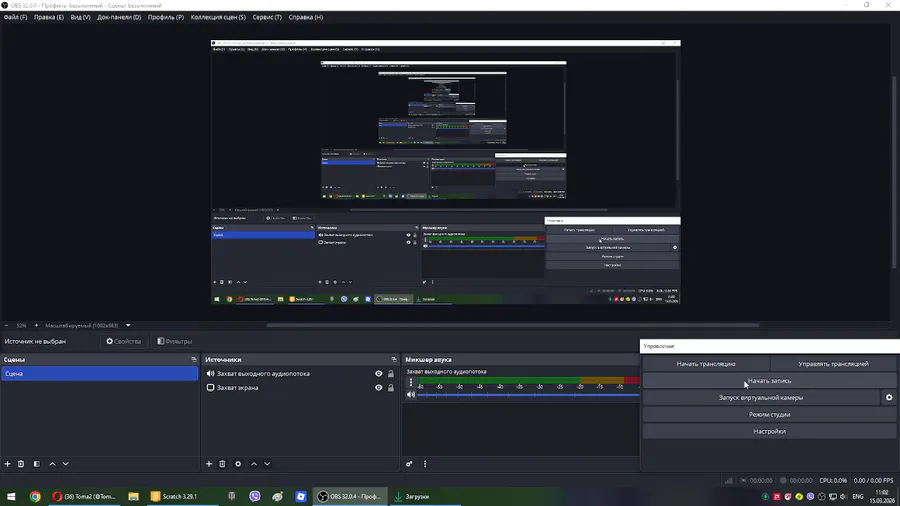Open Viber from the taskbar
Screen dimensions: 900x506
click(255, 496)
